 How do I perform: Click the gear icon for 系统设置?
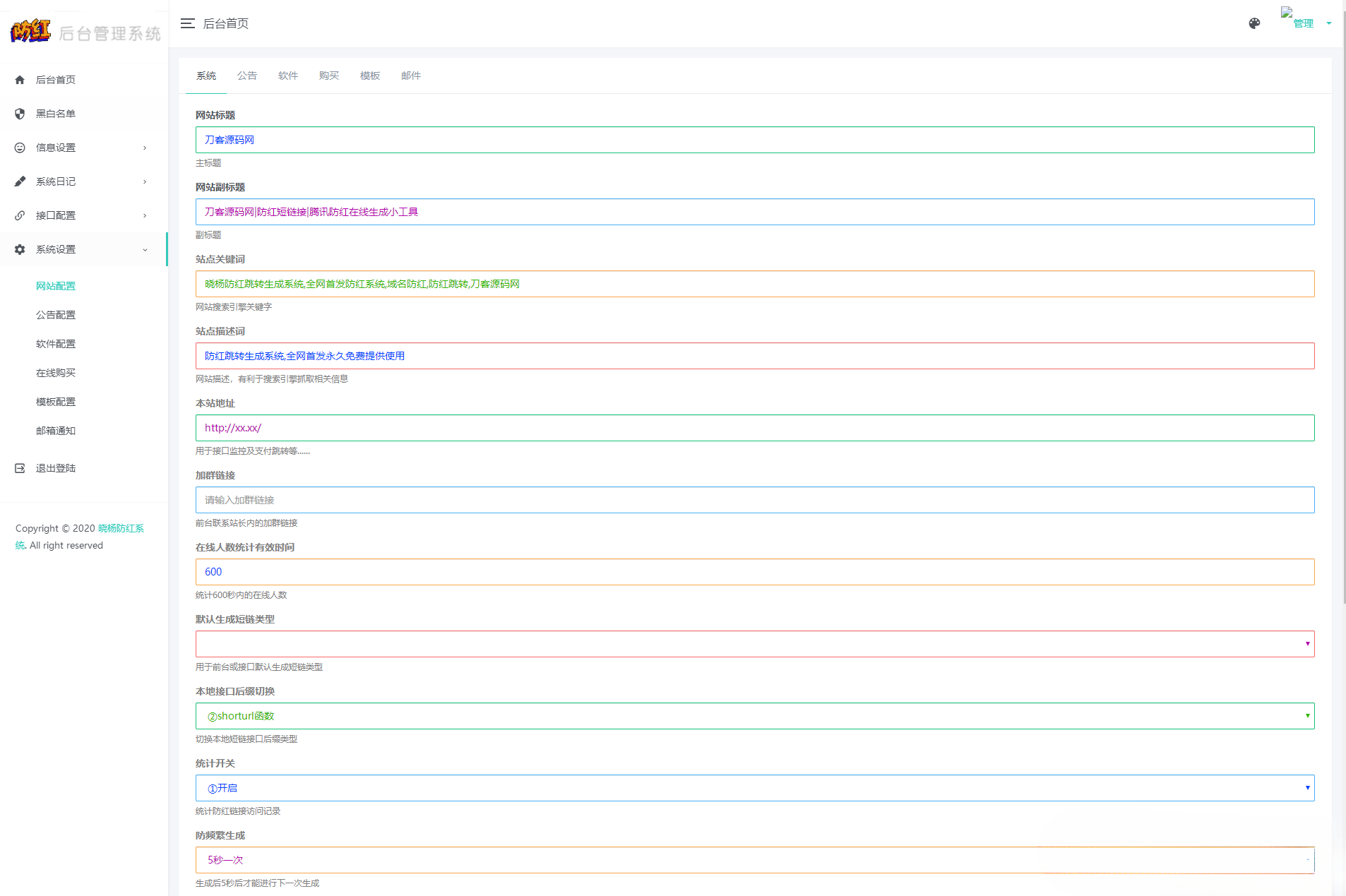point(20,249)
